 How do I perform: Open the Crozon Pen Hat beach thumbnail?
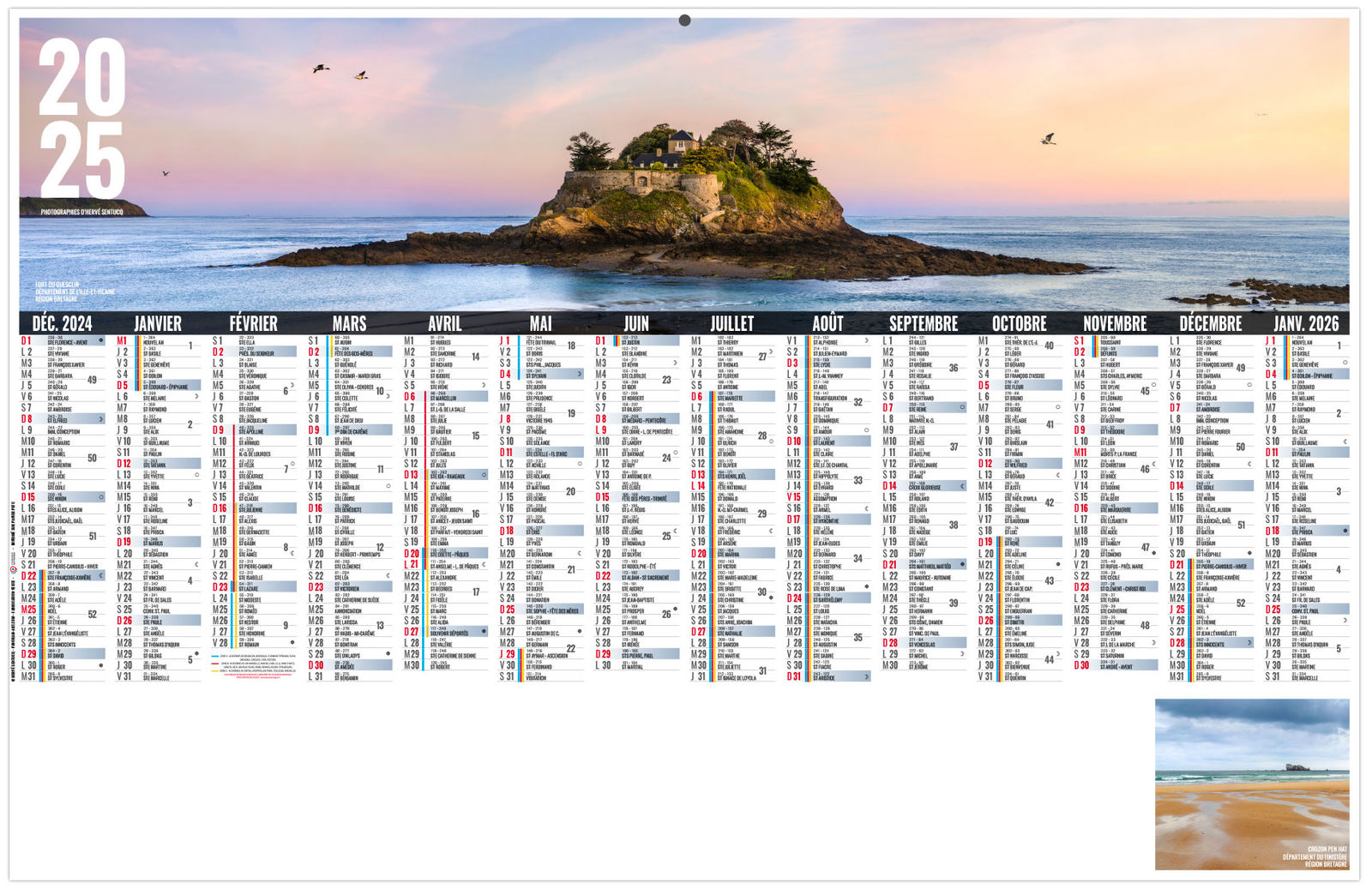coord(1252,784)
